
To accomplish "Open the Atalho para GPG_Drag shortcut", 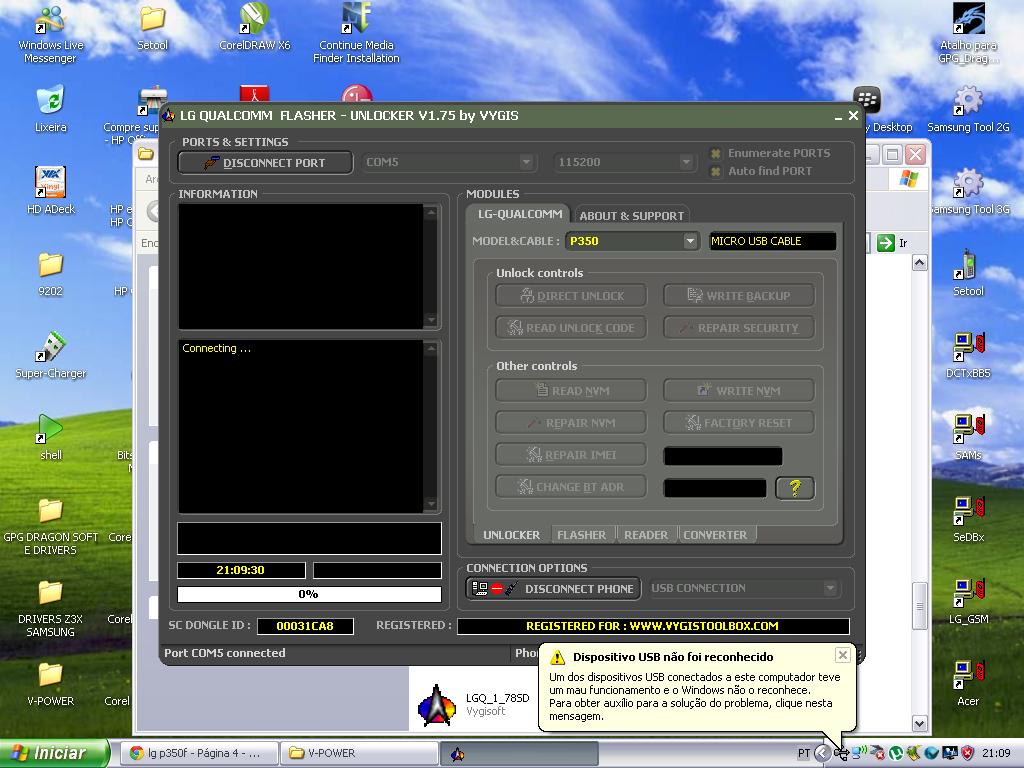I will point(968,33).
